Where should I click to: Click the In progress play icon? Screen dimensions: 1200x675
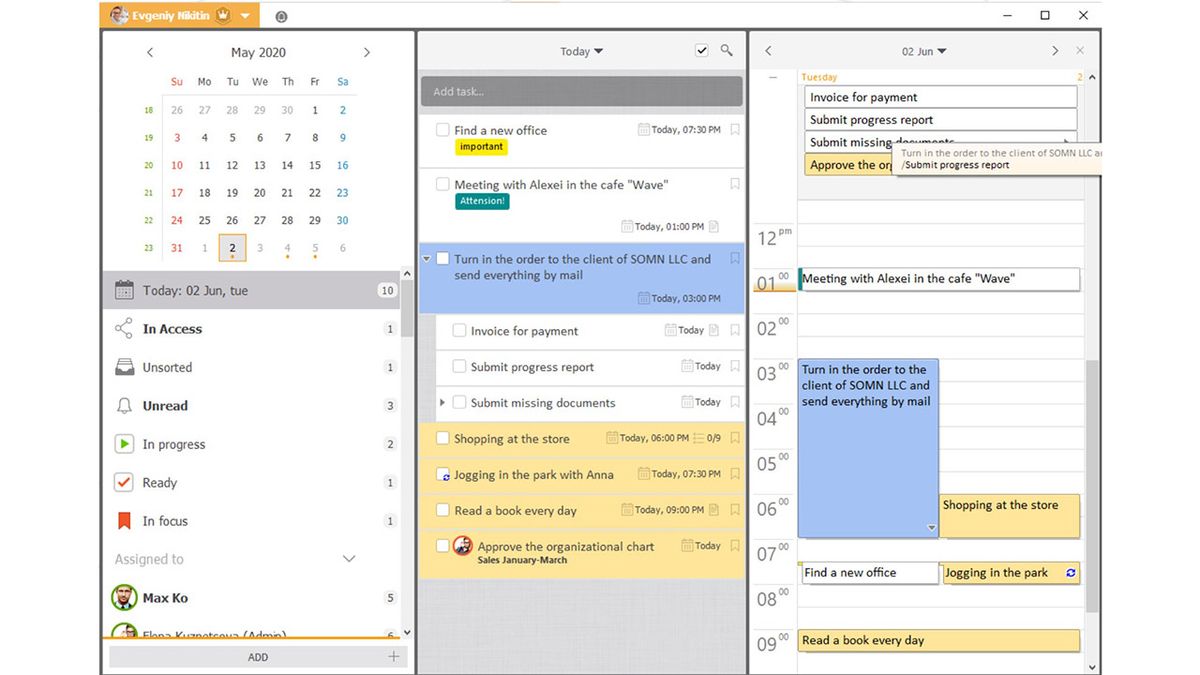click(124, 444)
